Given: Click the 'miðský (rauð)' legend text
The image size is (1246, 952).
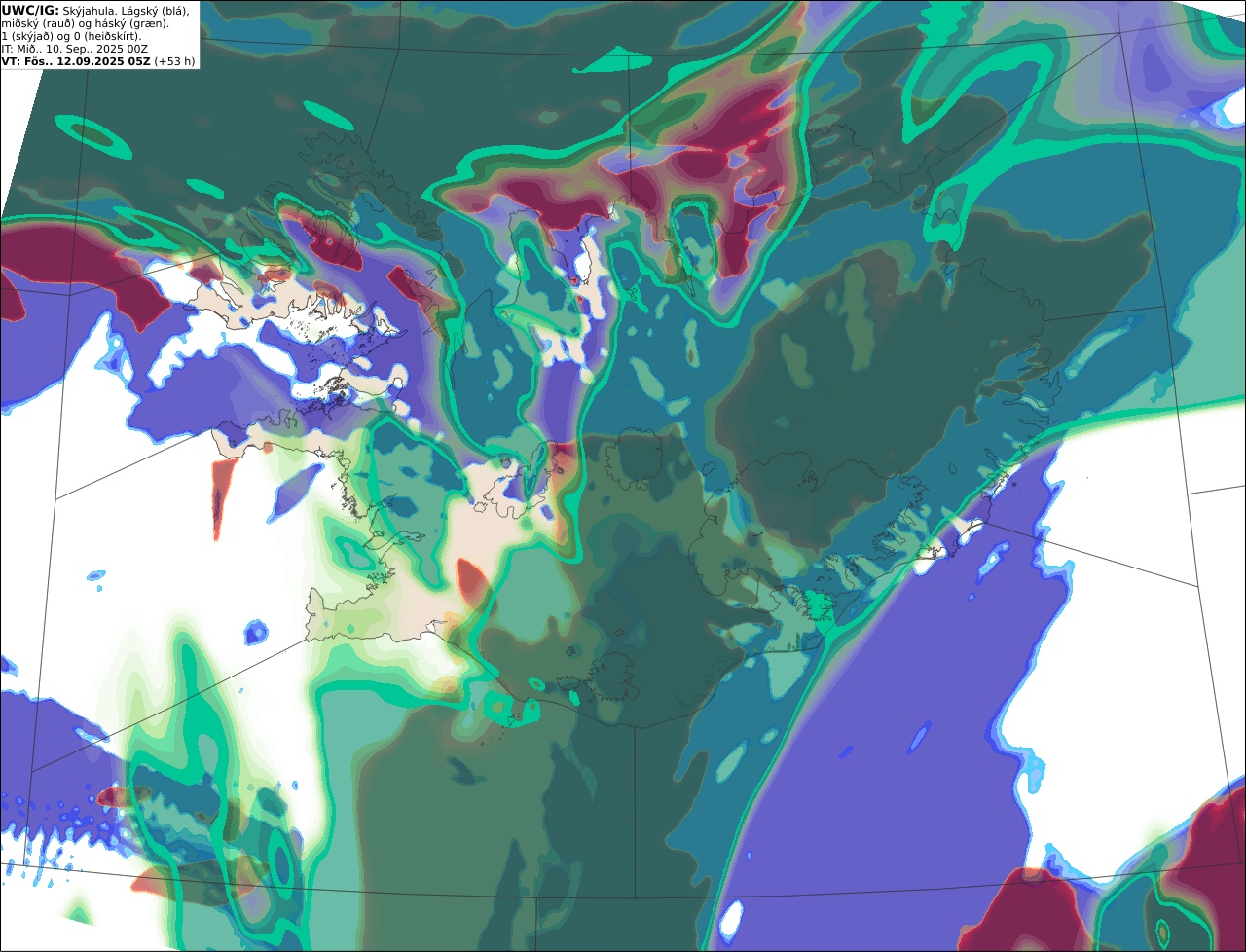Looking at the screenshot, I should tap(38, 24).
